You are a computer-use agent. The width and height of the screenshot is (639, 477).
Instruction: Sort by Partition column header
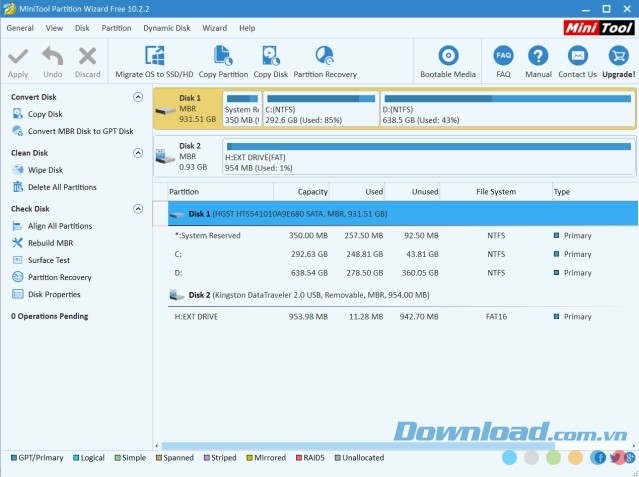click(220, 192)
